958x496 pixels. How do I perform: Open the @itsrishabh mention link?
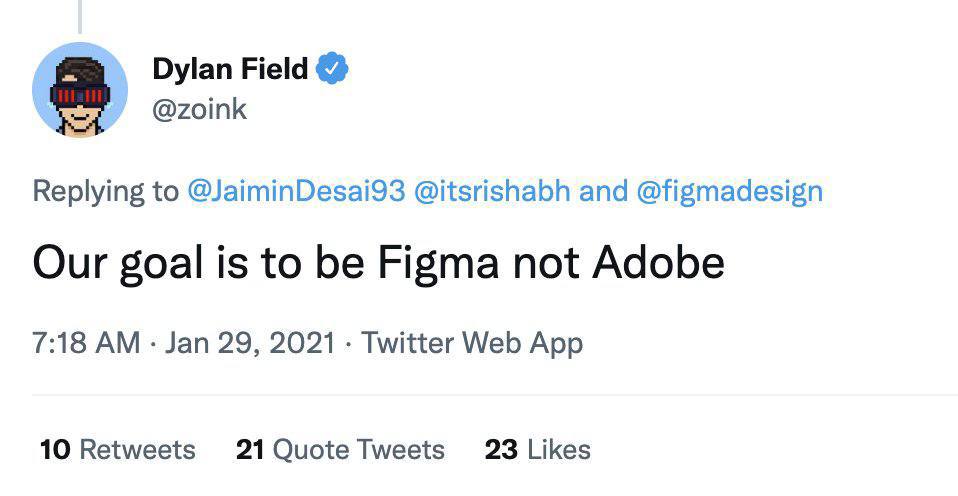click(x=492, y=191)
